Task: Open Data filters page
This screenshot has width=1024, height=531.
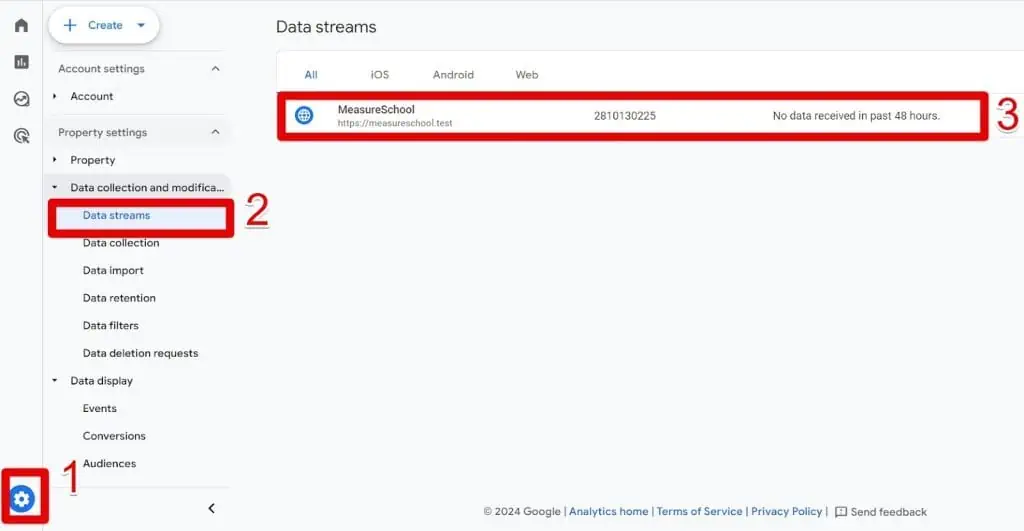Action: [110, 325]
